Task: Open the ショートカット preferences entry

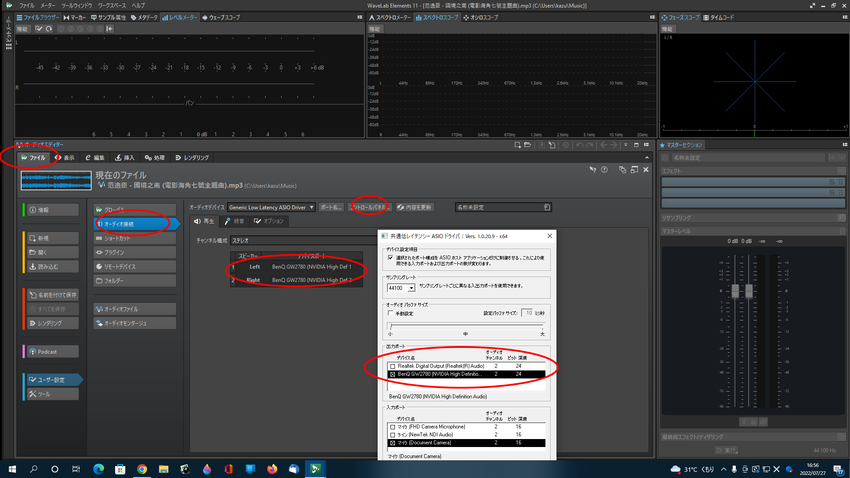Action: coord(134,238)
